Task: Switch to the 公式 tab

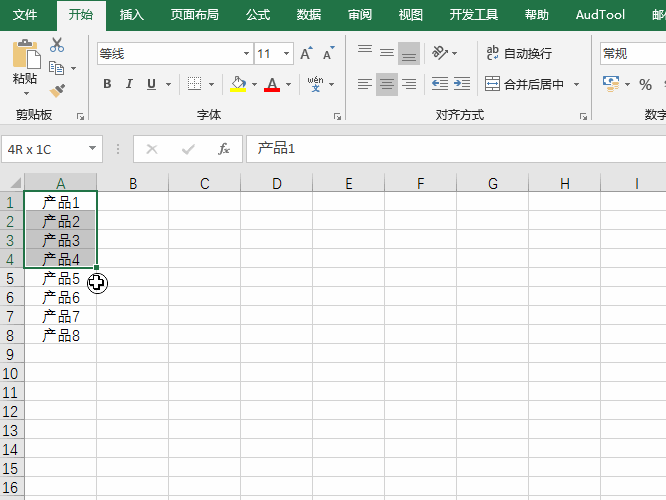Action: click(258, 15)
